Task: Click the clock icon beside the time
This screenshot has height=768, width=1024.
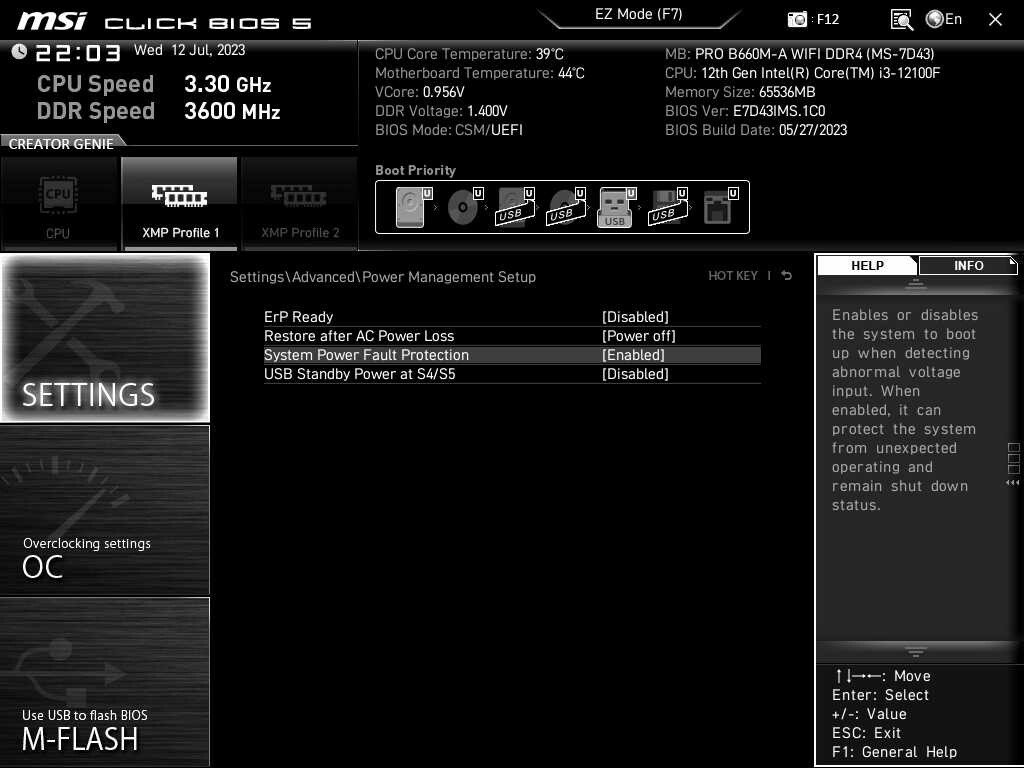Action: 20,52
